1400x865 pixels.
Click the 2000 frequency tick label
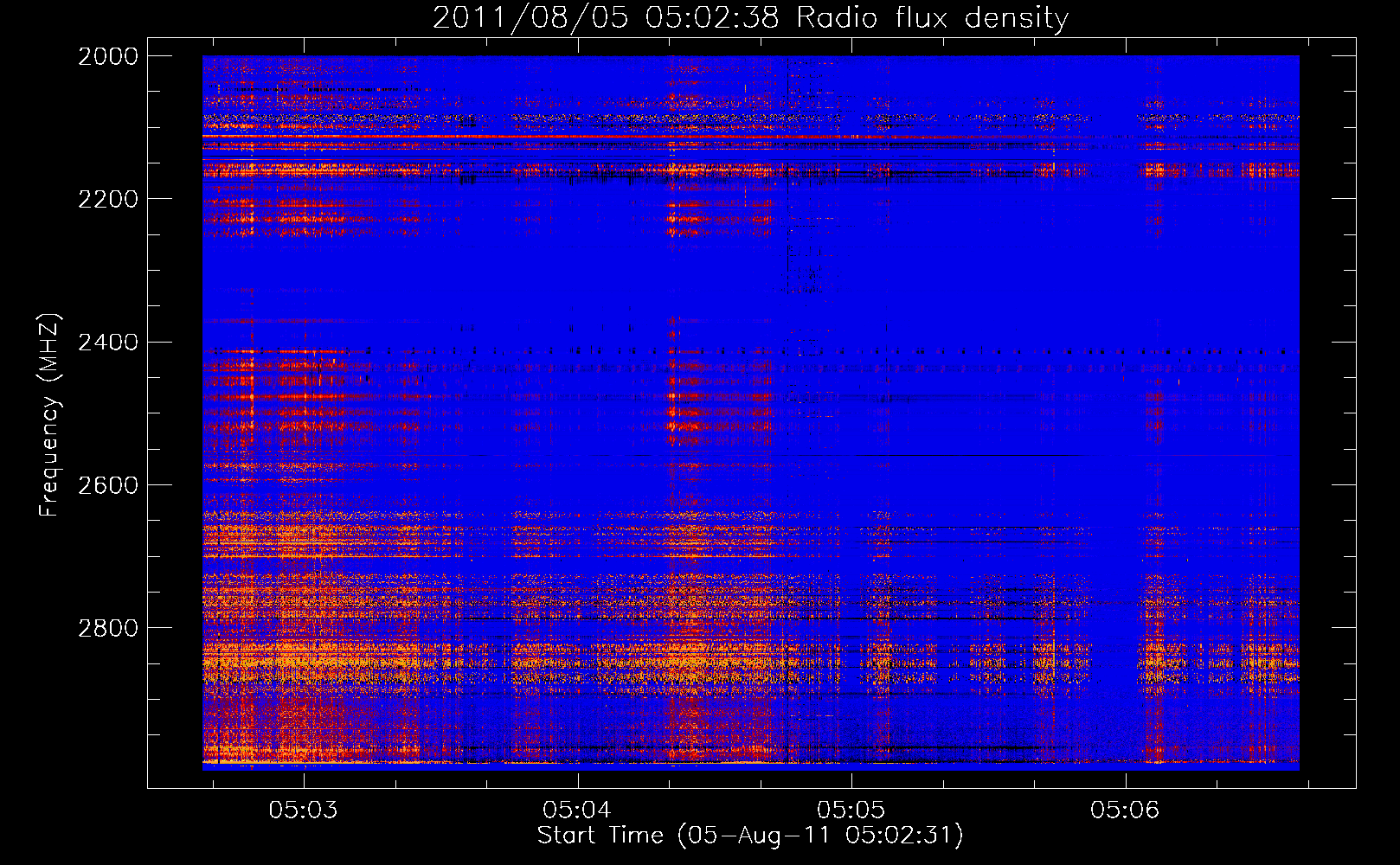tap(108, 56)
